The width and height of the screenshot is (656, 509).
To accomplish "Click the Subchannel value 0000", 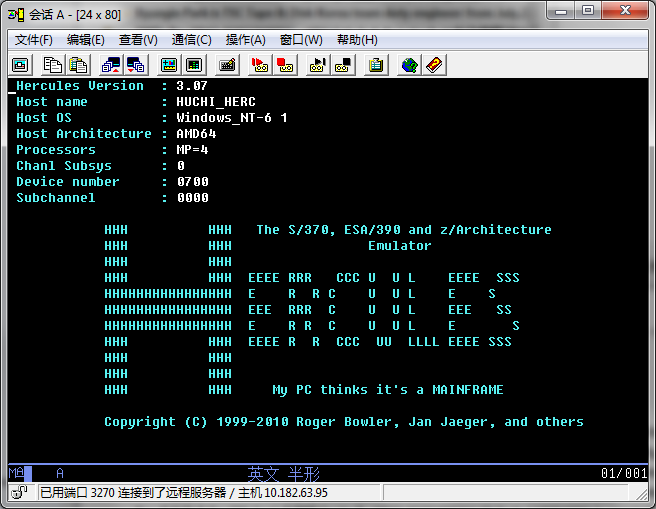I will (x=192, y=197).
